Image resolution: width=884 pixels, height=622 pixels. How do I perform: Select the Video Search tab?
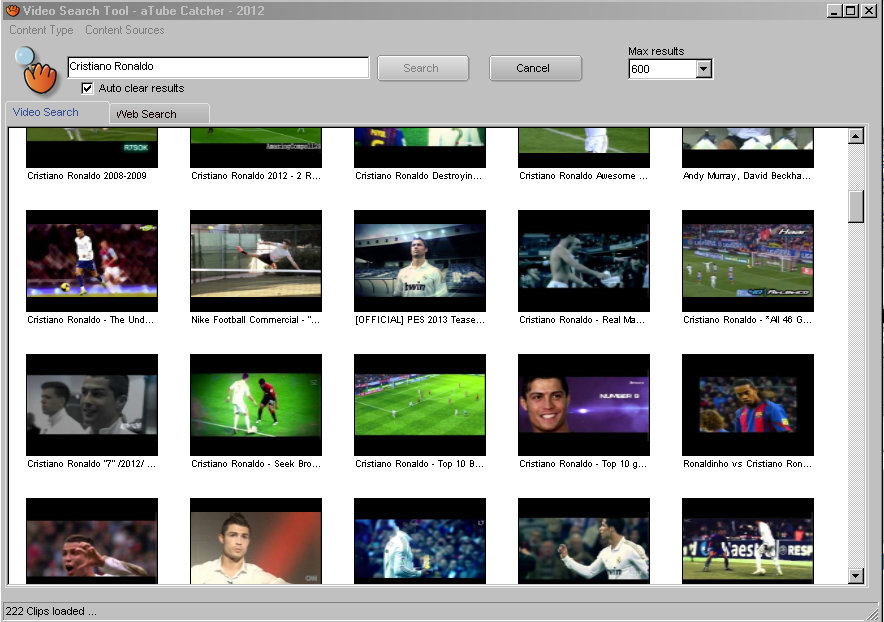pyautogui.click(x=46, y=112)
